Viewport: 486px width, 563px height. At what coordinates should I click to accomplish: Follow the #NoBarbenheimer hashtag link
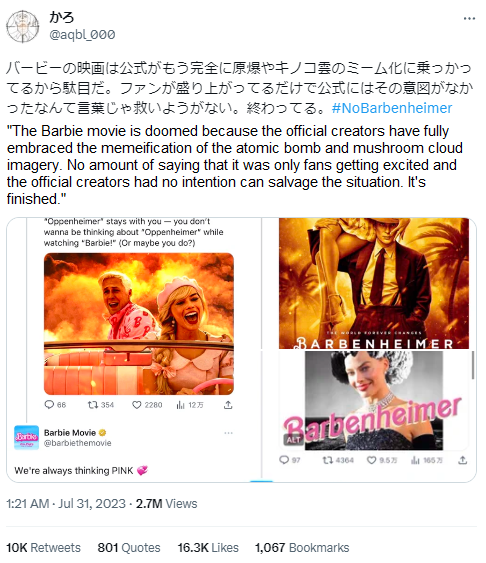click(392, 108)
